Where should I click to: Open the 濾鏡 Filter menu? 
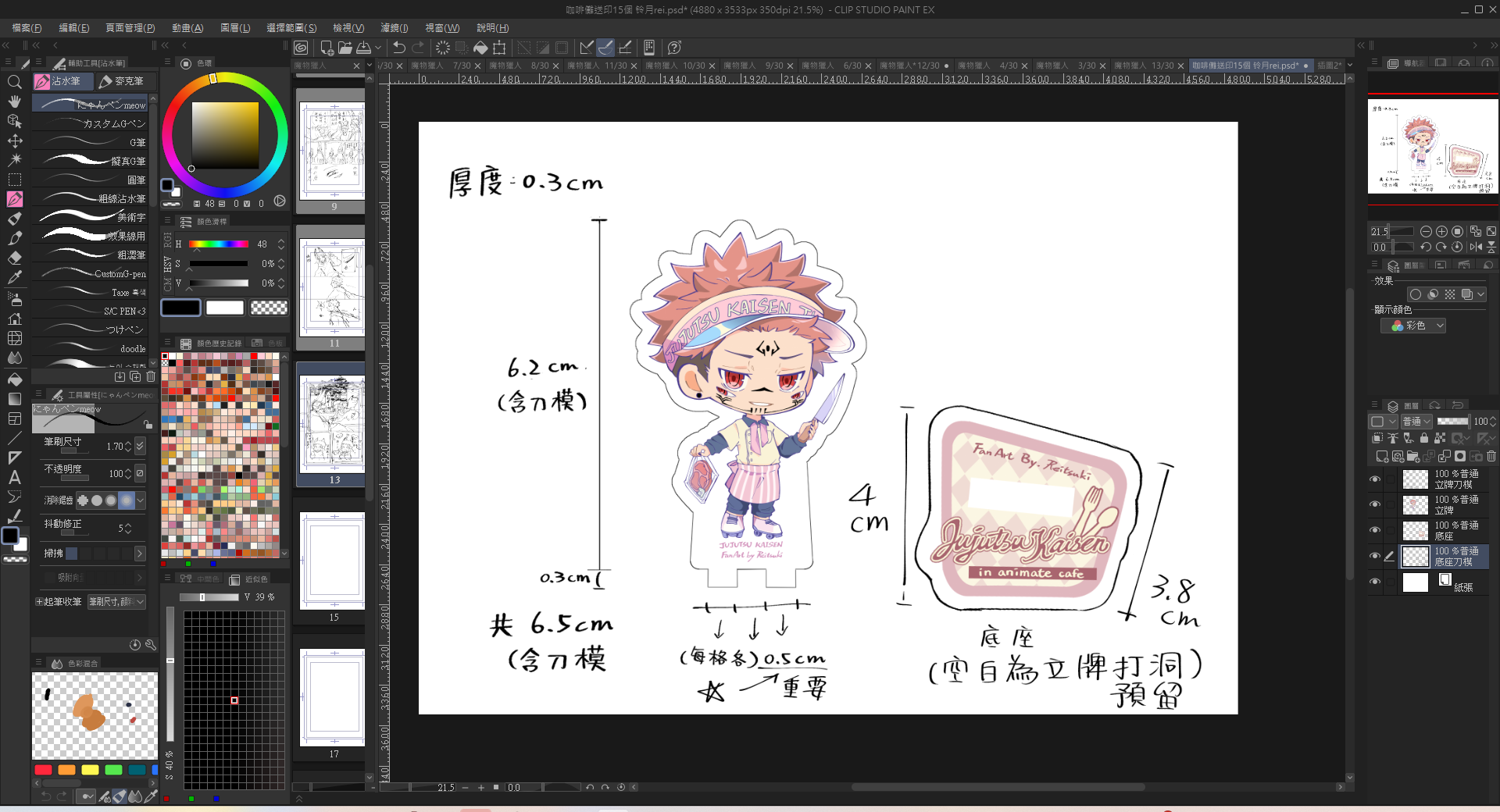(x=394, y=27)
